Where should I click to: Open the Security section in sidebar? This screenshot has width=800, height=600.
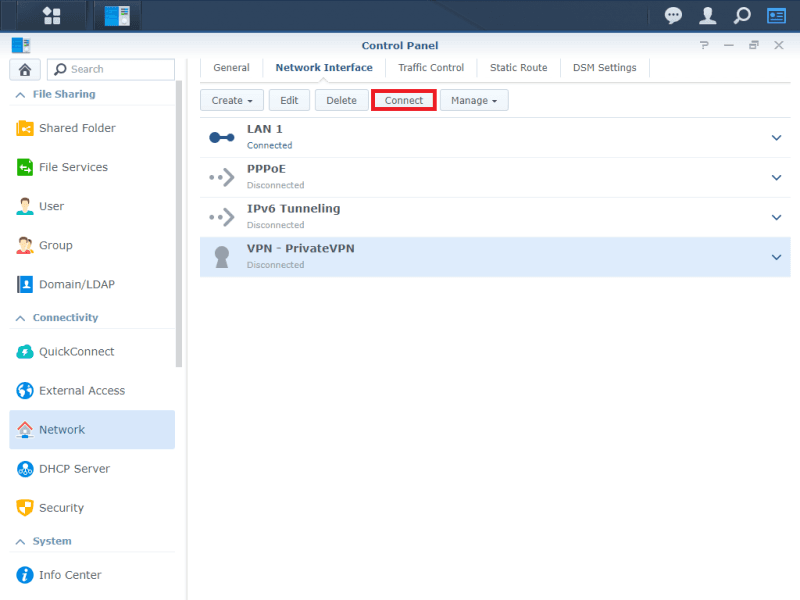tap(61, 508)
